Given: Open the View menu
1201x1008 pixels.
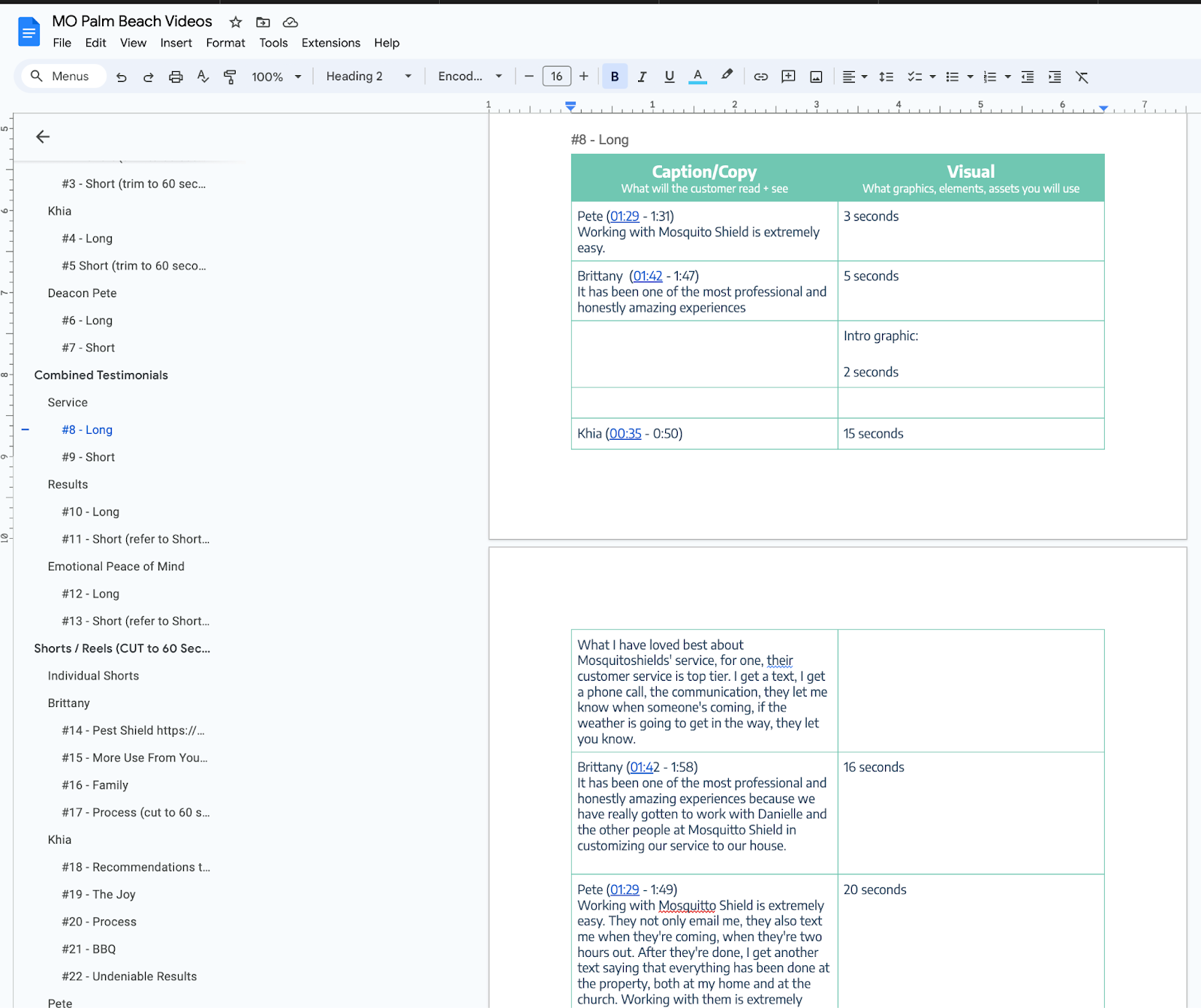Looking at the screenshot, I should [133, 43].
